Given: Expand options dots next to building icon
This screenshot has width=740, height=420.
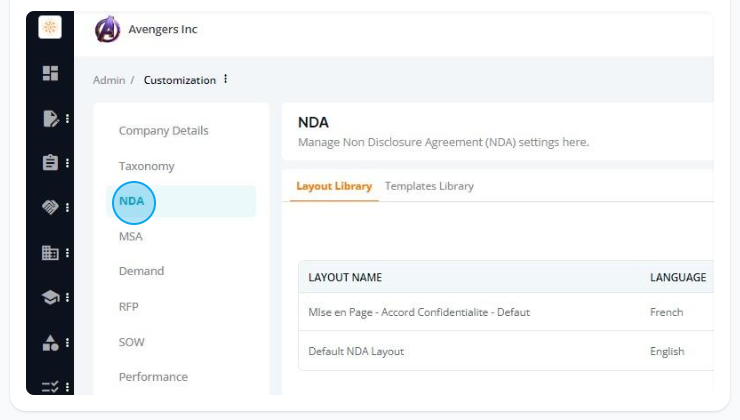Looking at the screenshot, I should [67, 253].
